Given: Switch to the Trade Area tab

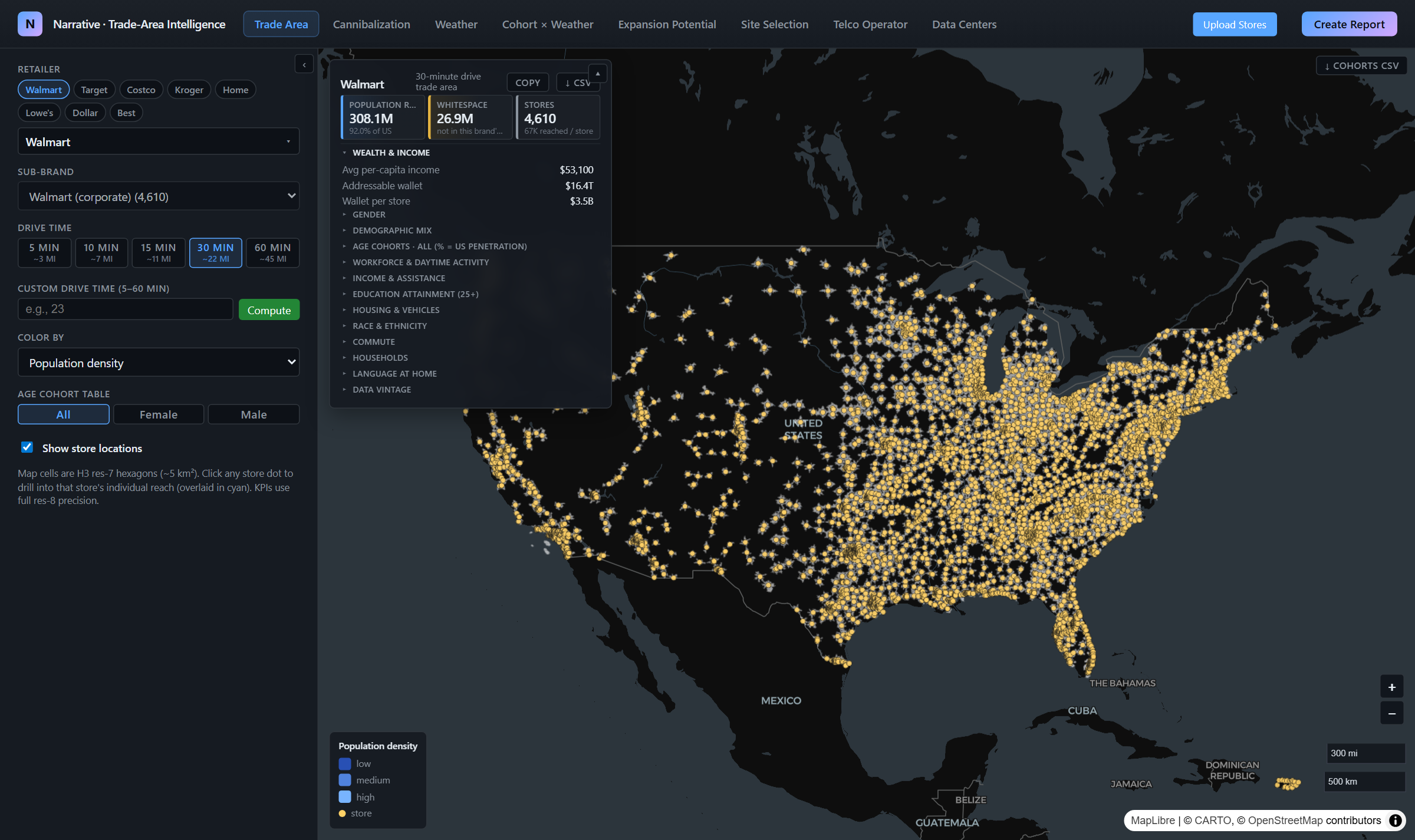Looking at the screenshot, I should click(x=281, y=24).
